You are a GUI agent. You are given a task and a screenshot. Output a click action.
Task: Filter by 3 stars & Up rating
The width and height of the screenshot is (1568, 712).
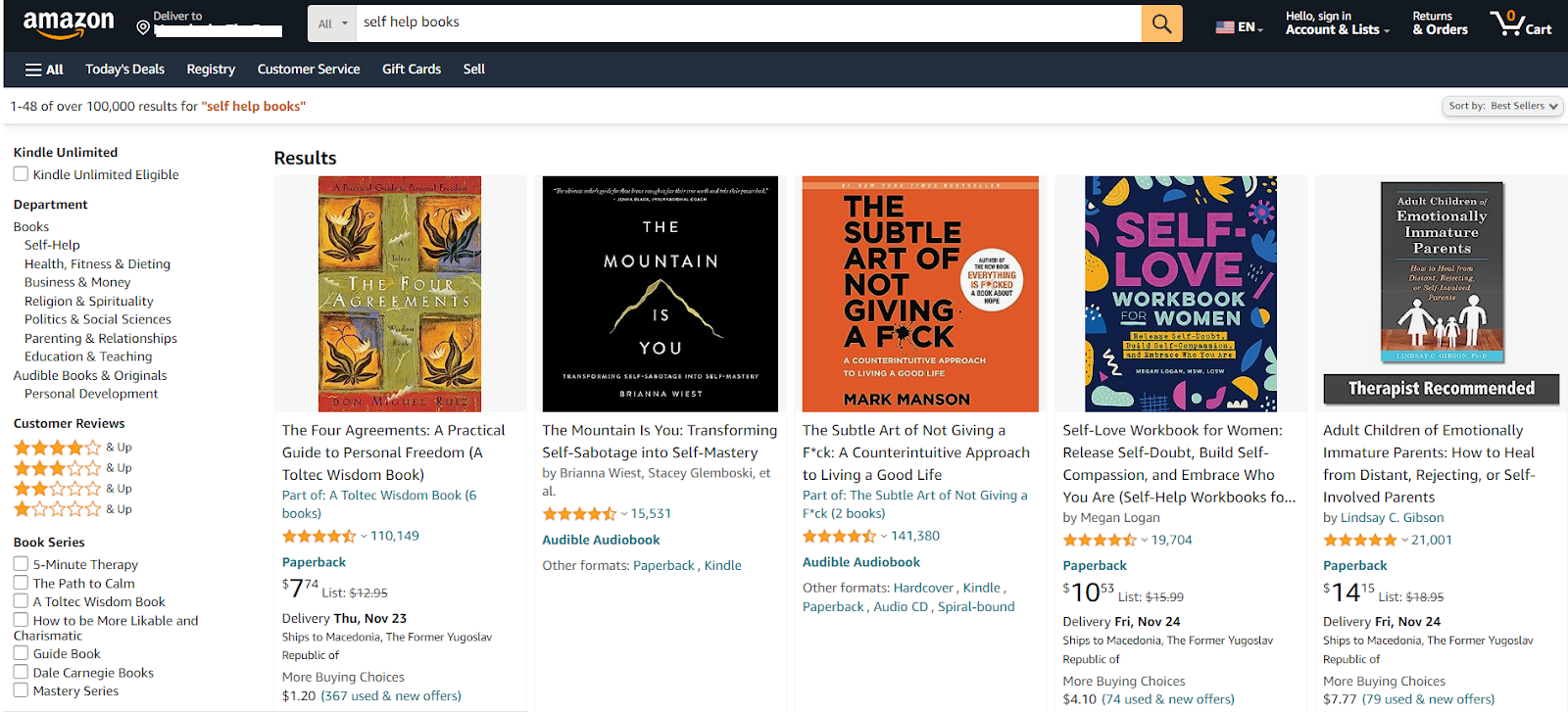click(x=57, y=468)
